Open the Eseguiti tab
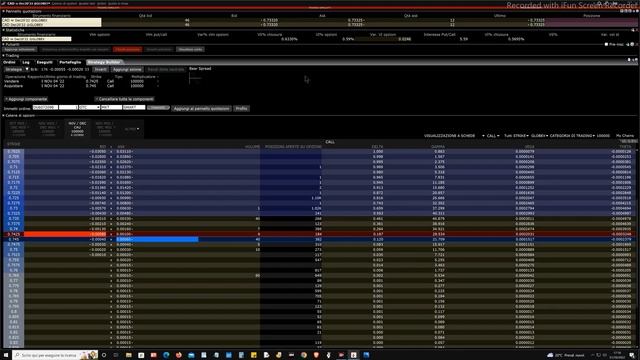640x360 pixels. [x=44, y=62]
